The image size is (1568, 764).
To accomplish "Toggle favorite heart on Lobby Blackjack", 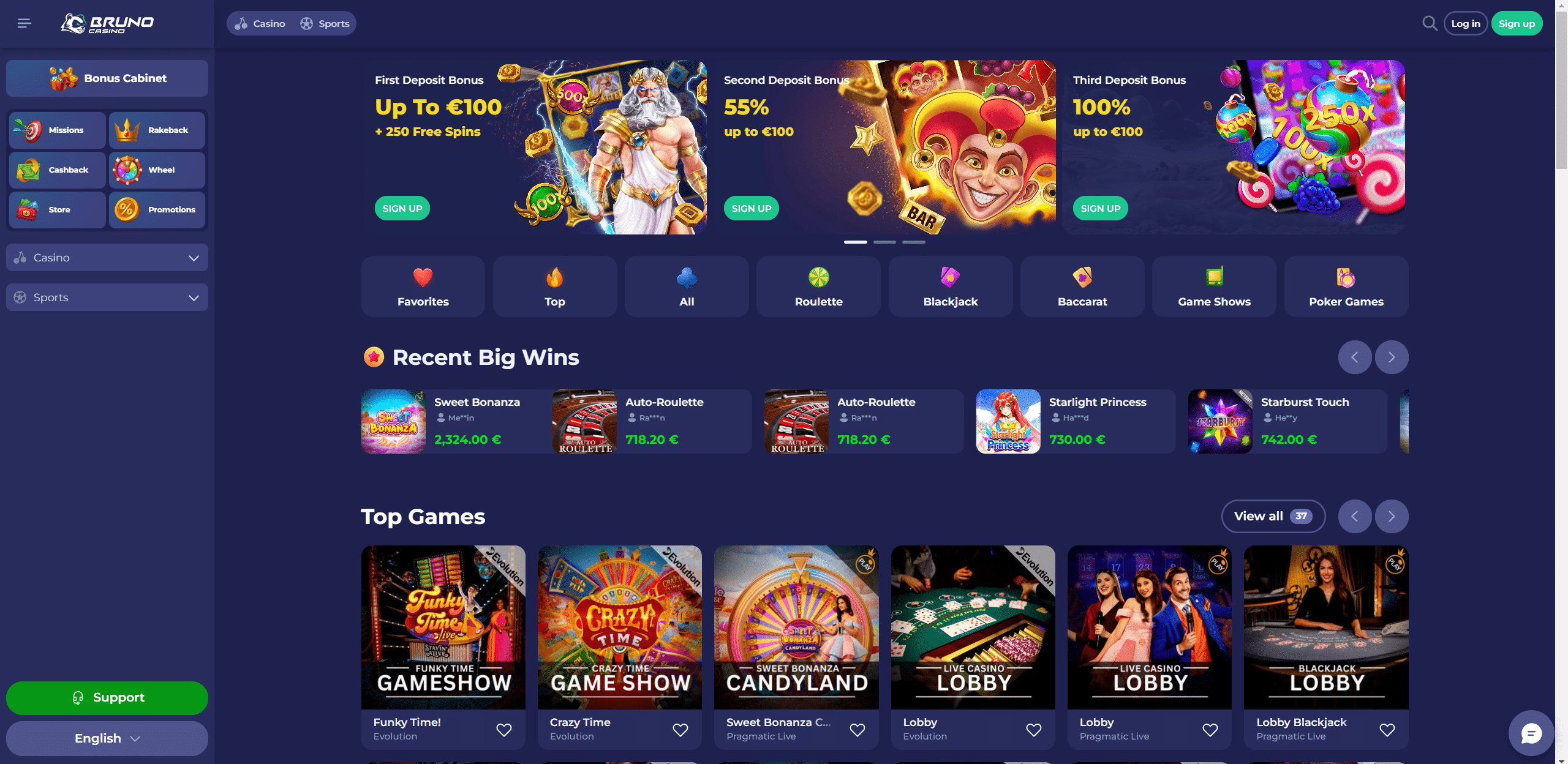I will click(1387, 729).
